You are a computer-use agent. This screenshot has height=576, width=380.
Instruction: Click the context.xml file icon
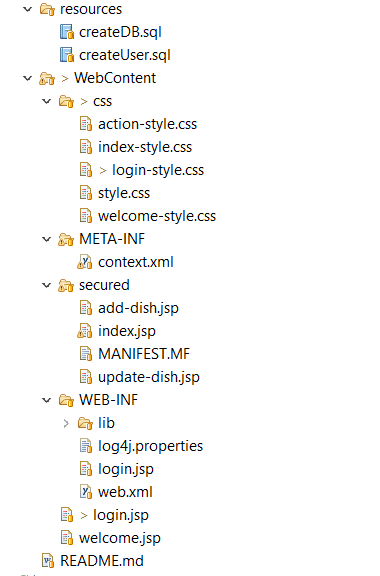pos(85,262)
